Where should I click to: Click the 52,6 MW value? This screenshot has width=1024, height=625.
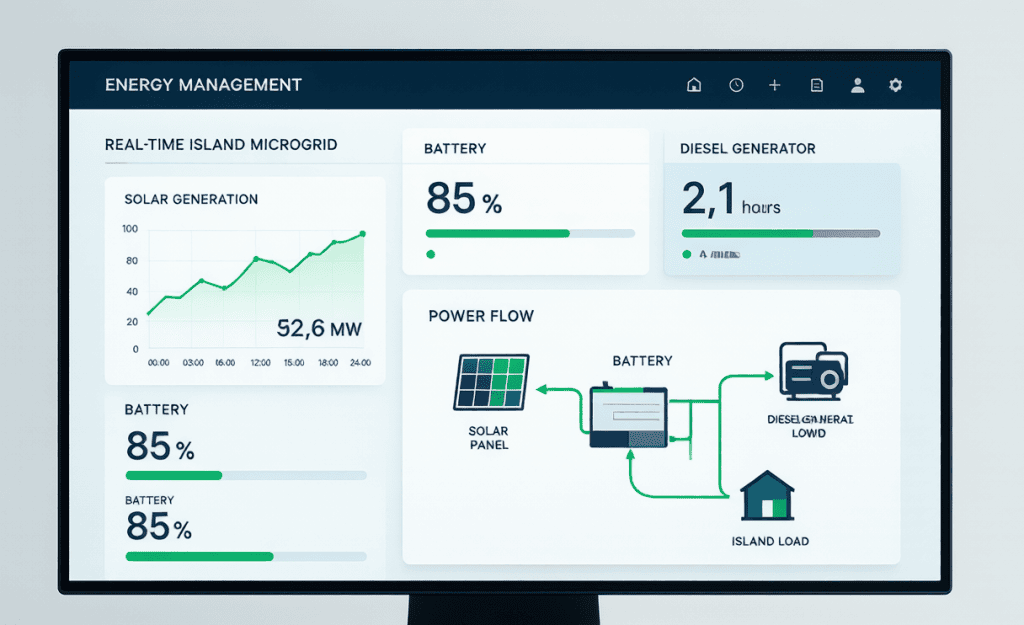pyautogui.click(x=319, y=328)
